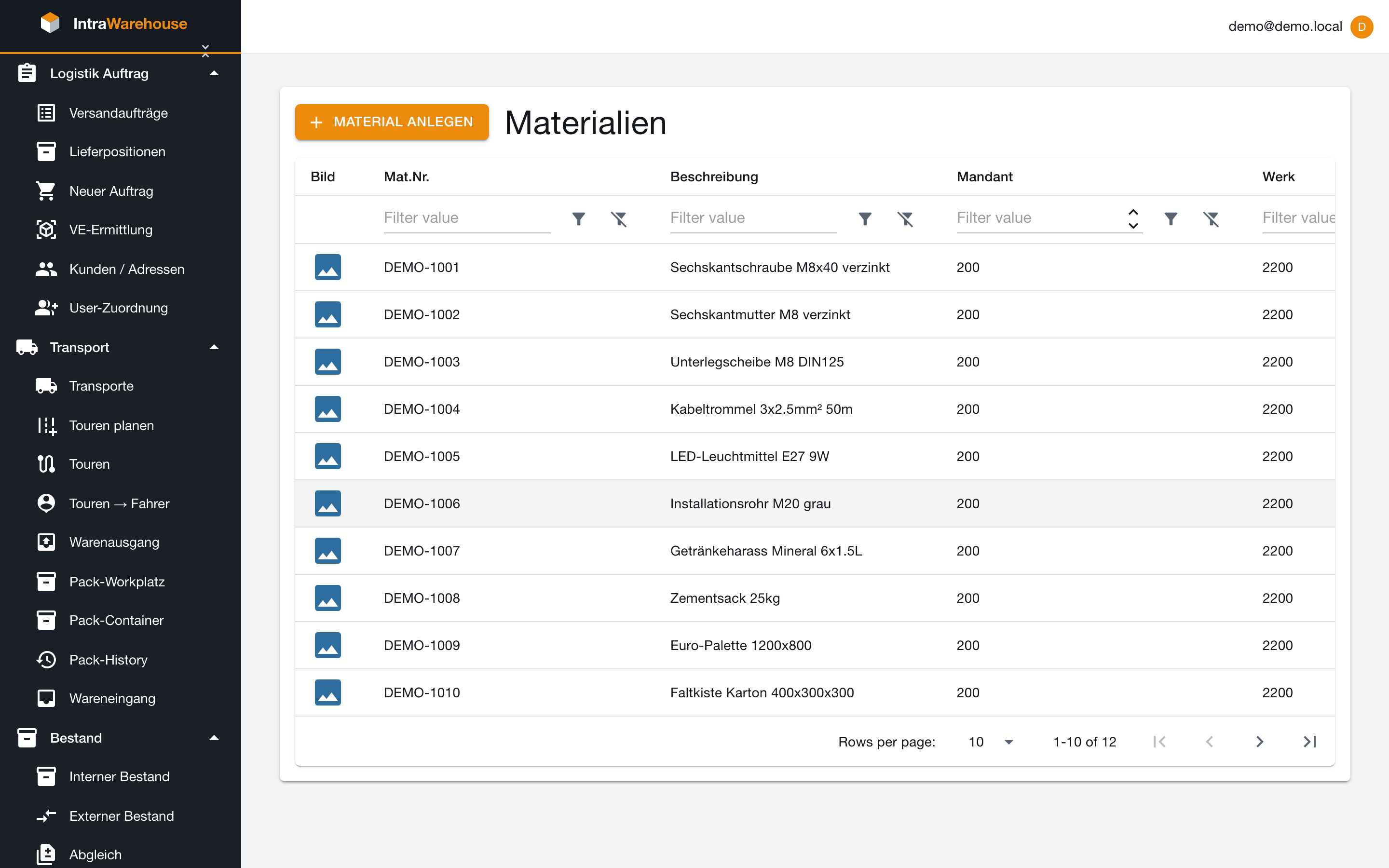Click the Neuer Auftrag cart icon
The height and width of the screenshot is (868, 1389).
[46, 191]
